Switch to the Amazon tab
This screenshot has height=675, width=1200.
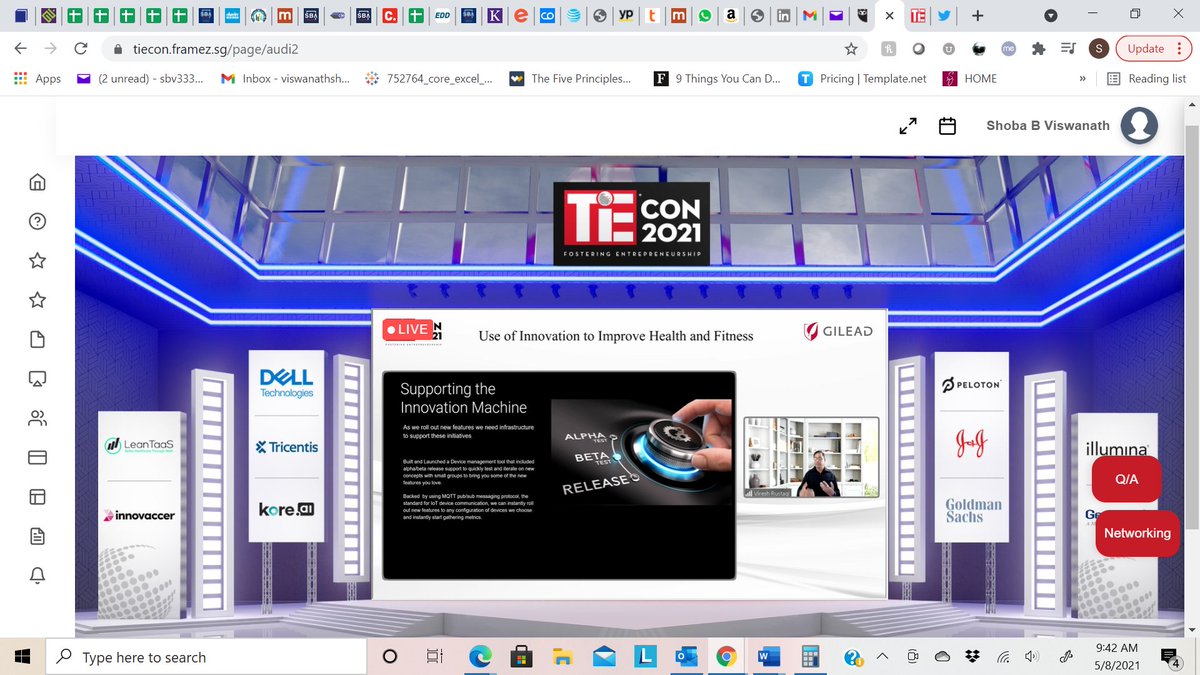(x=731, y=16)
